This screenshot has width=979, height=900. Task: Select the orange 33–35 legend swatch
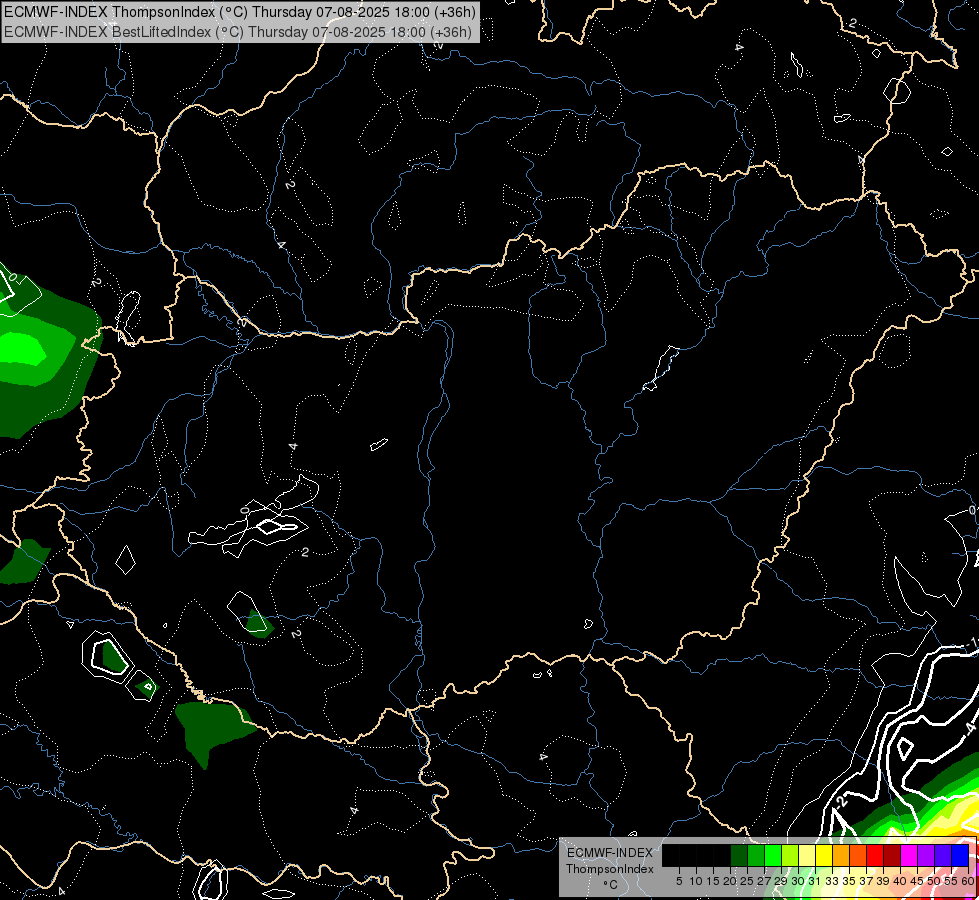click(x=841, y=856)
